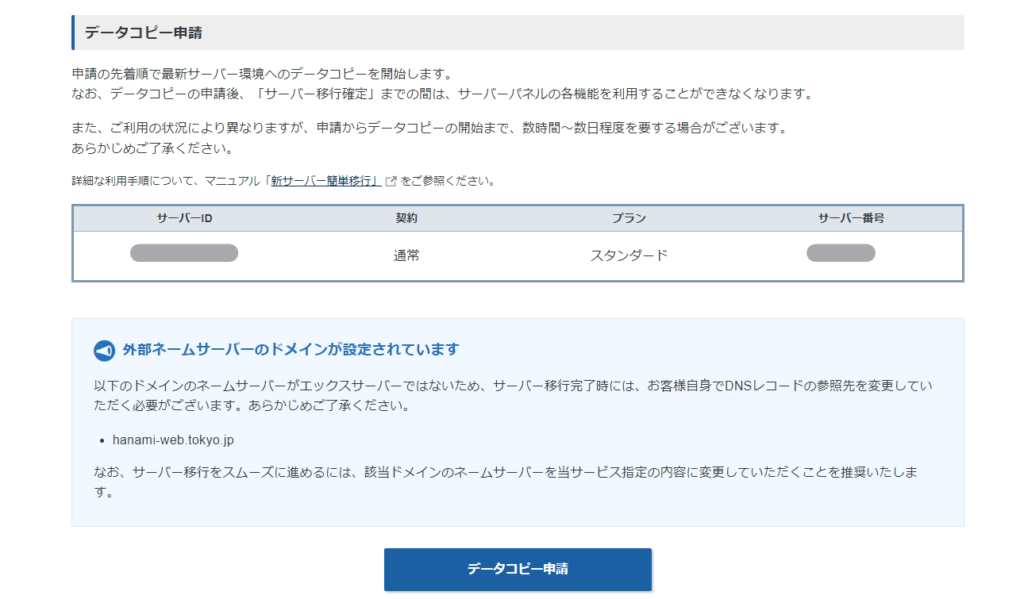Click the プラン column header
Viewport: 1024px width, 599px height.
[628, 218]
